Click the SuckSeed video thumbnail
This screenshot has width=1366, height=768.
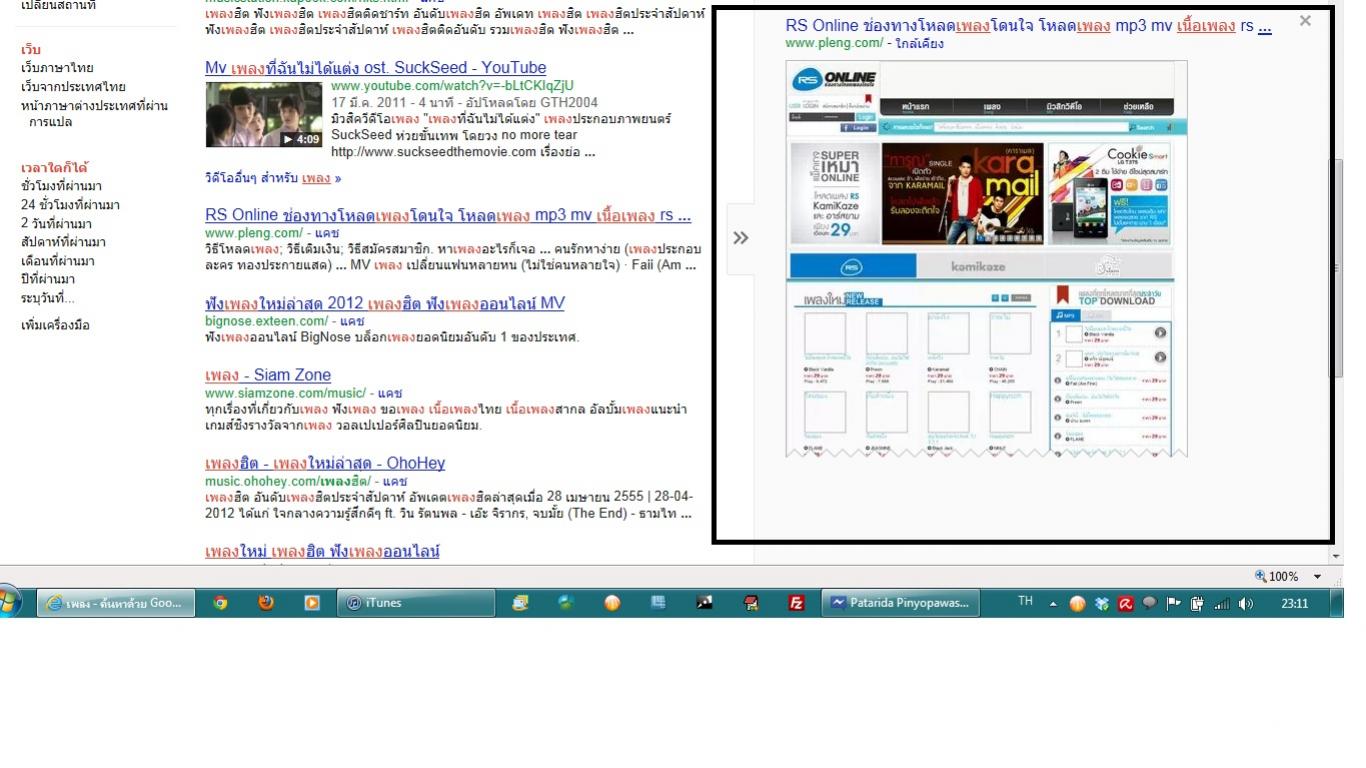point(264,114)
